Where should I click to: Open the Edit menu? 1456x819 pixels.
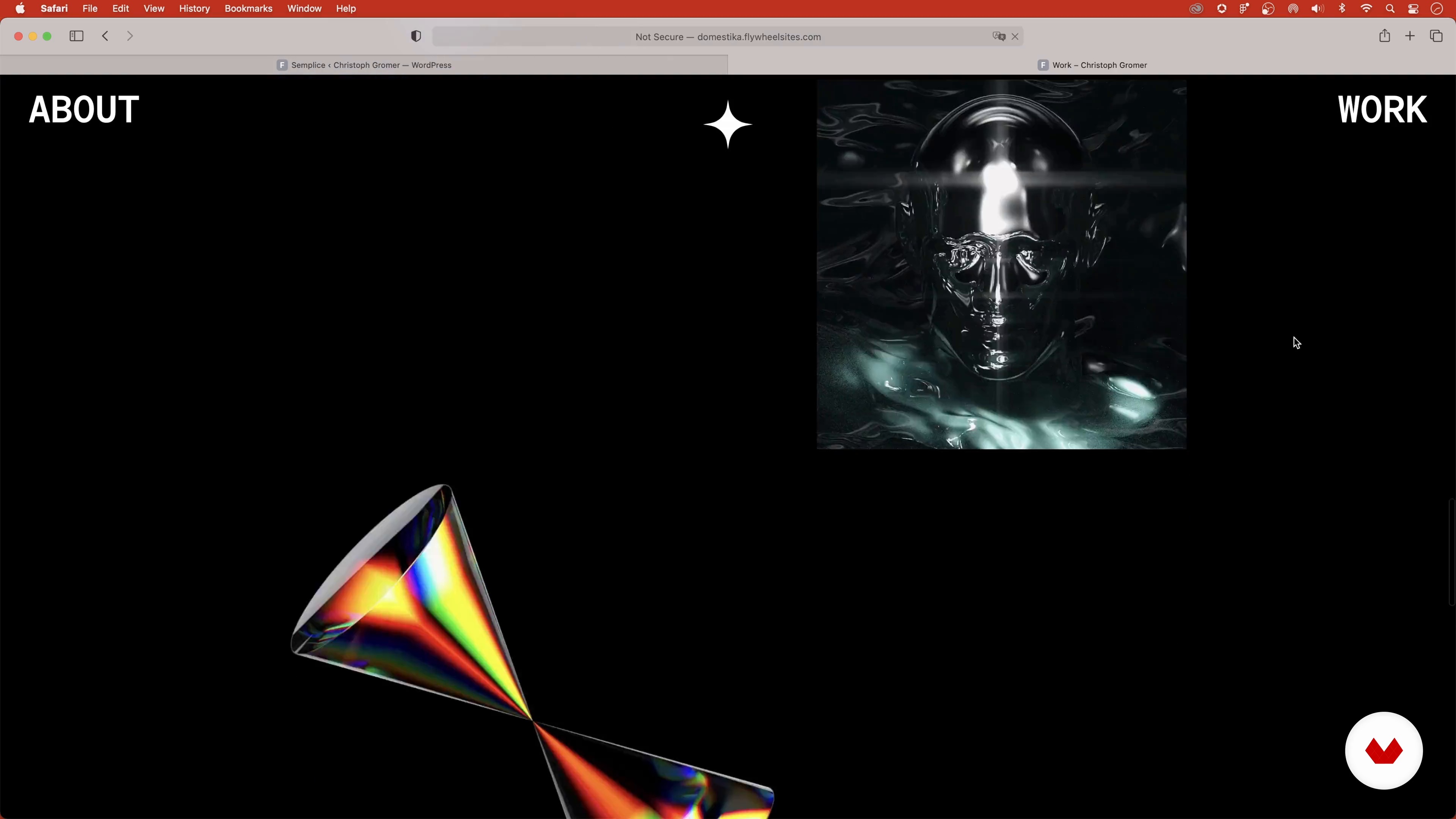pos(121,8)
